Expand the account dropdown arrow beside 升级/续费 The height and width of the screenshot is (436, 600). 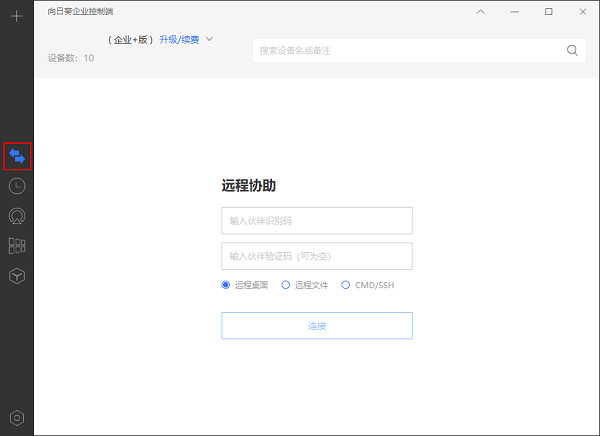point(210,39)
